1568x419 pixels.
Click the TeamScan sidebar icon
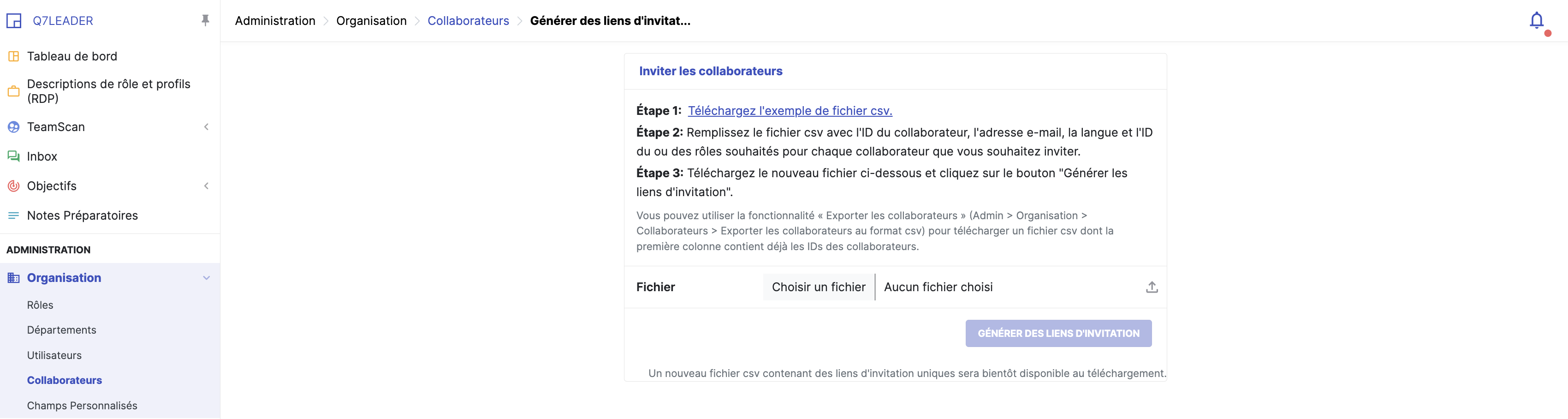13,127
